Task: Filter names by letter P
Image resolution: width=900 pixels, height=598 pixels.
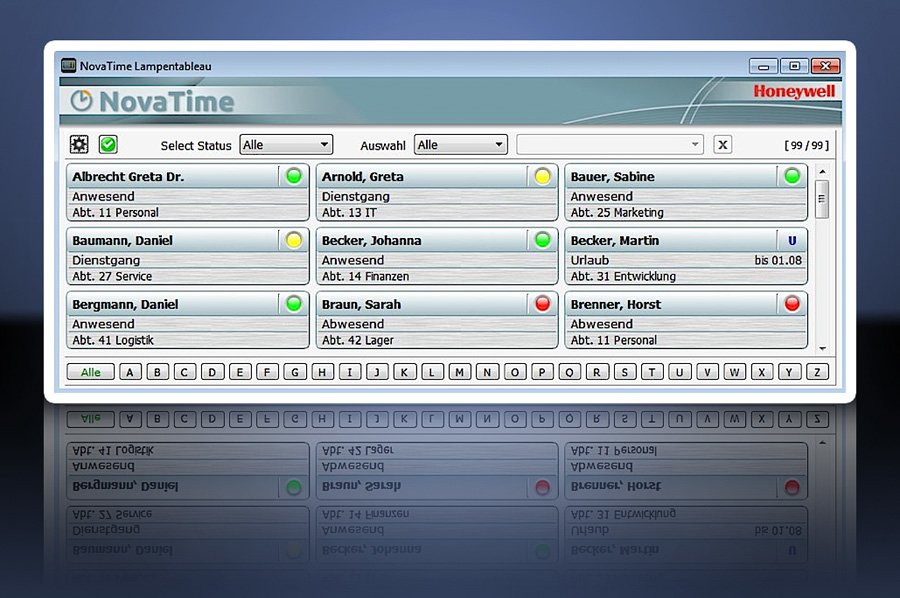Action: point(542,372)
